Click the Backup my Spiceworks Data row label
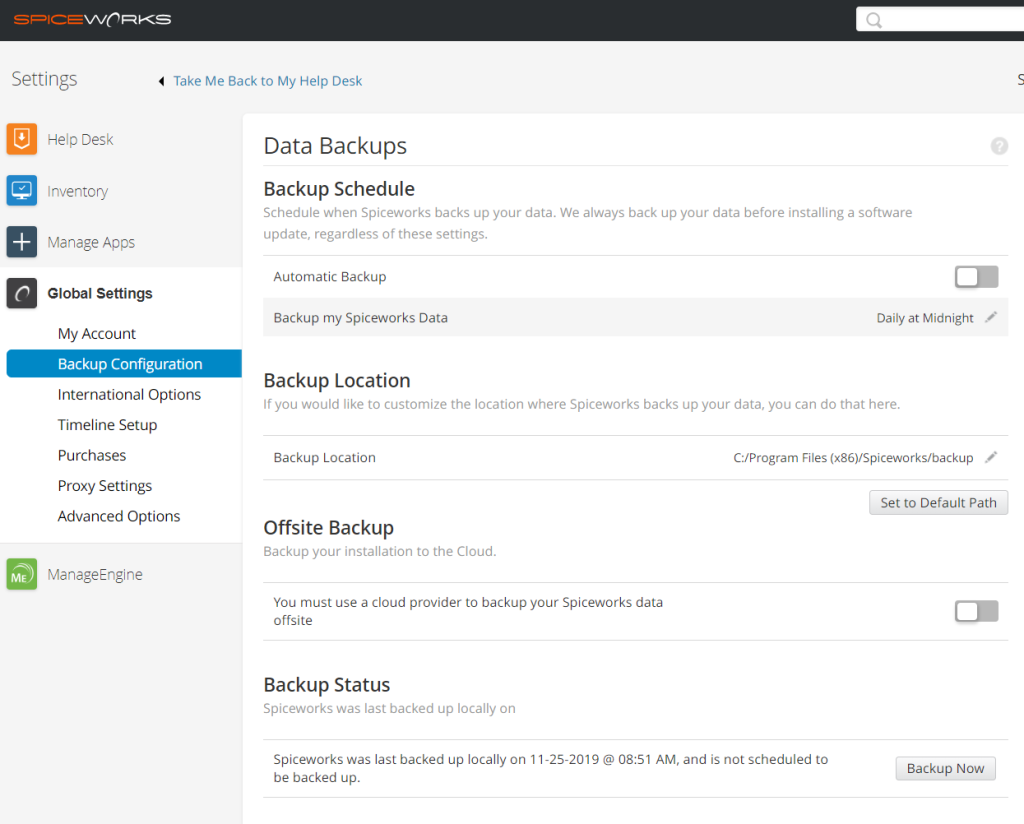The height and width of the screenshot is (824, 1024). pos(360,318)
